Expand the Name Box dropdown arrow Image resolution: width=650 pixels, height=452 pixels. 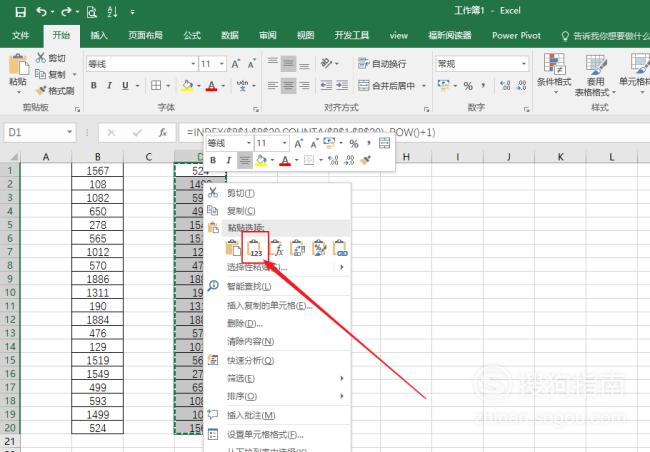click(x=70, y=132)
